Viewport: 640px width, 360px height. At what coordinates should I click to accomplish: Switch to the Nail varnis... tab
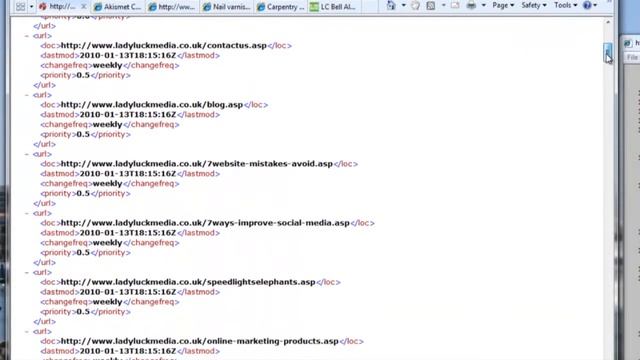click(x=227, y=7)
